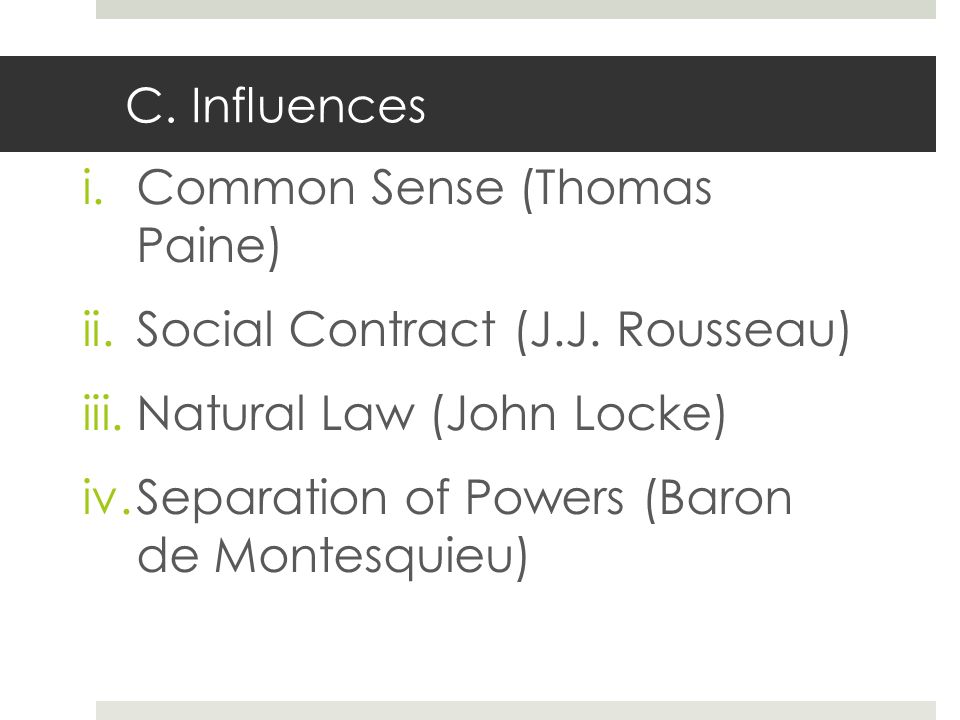Click the light gray bar at slide bottom
The height and width of the screenshot is (720, 960).
(516, 710)
